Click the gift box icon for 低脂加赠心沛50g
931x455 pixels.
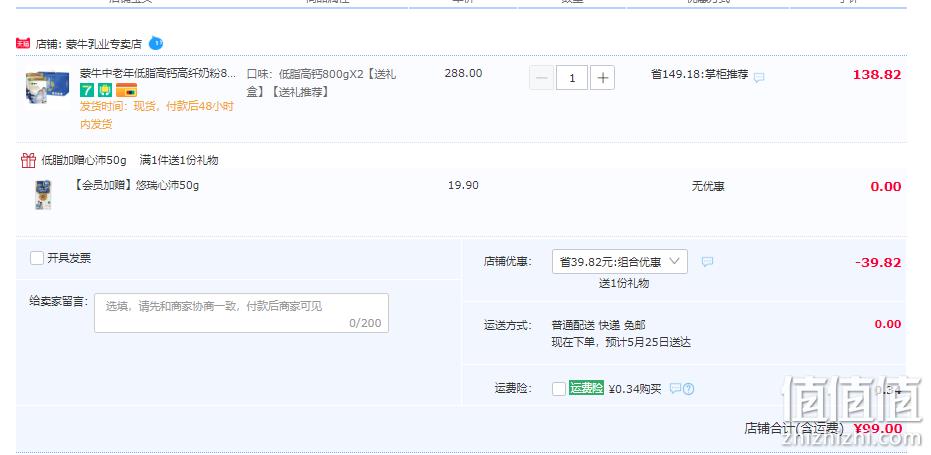(28, 160)
